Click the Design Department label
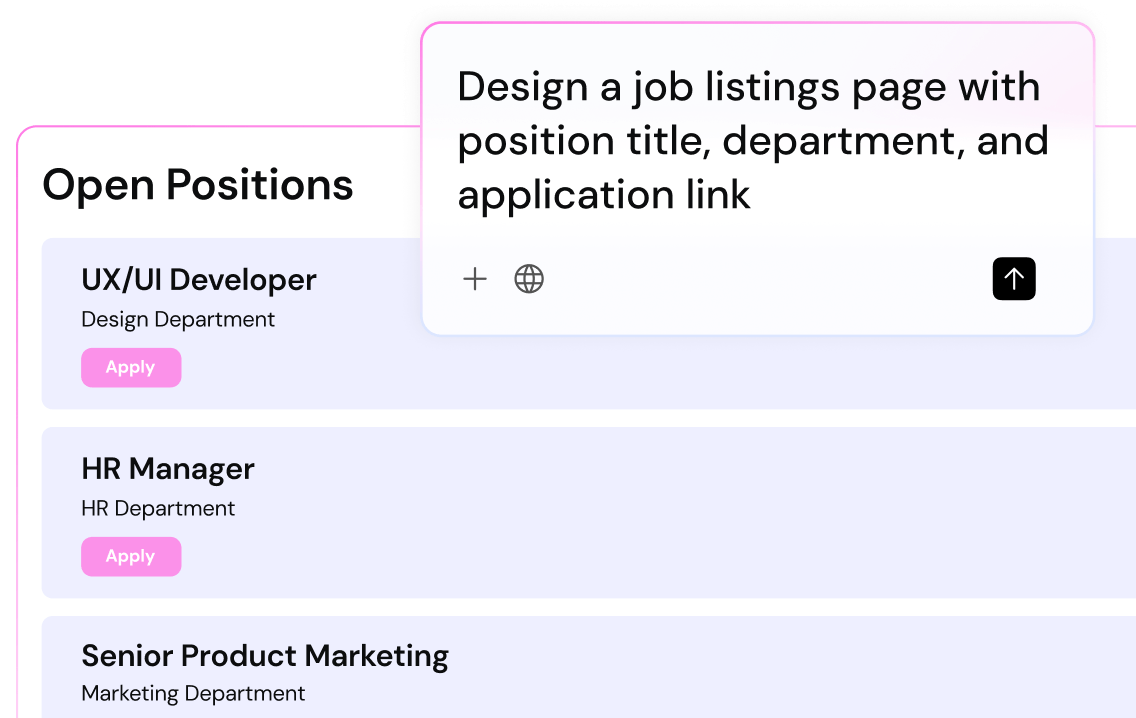This screenshot has width=1136, height=718. click(x=178, y=320)
